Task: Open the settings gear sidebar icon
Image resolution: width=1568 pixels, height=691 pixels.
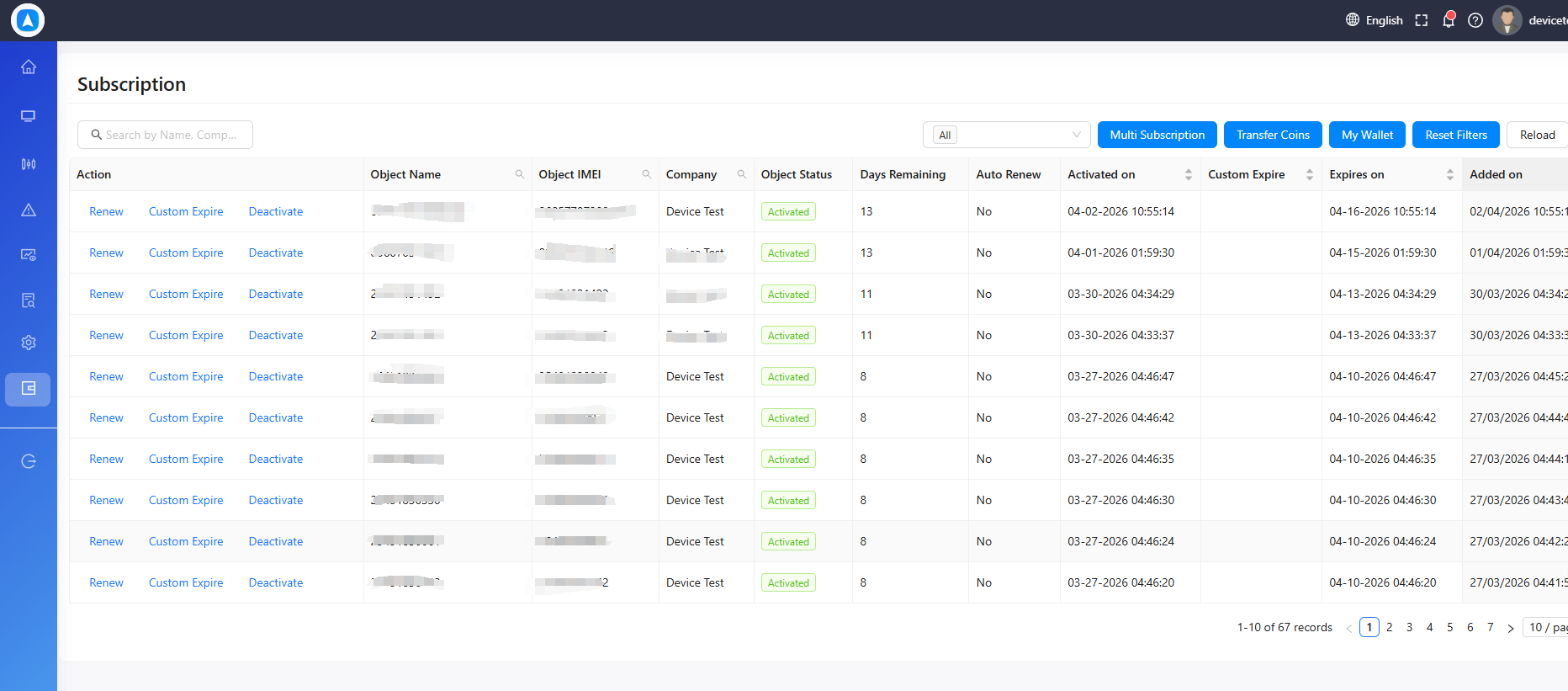Action: [x=29, y=343]
